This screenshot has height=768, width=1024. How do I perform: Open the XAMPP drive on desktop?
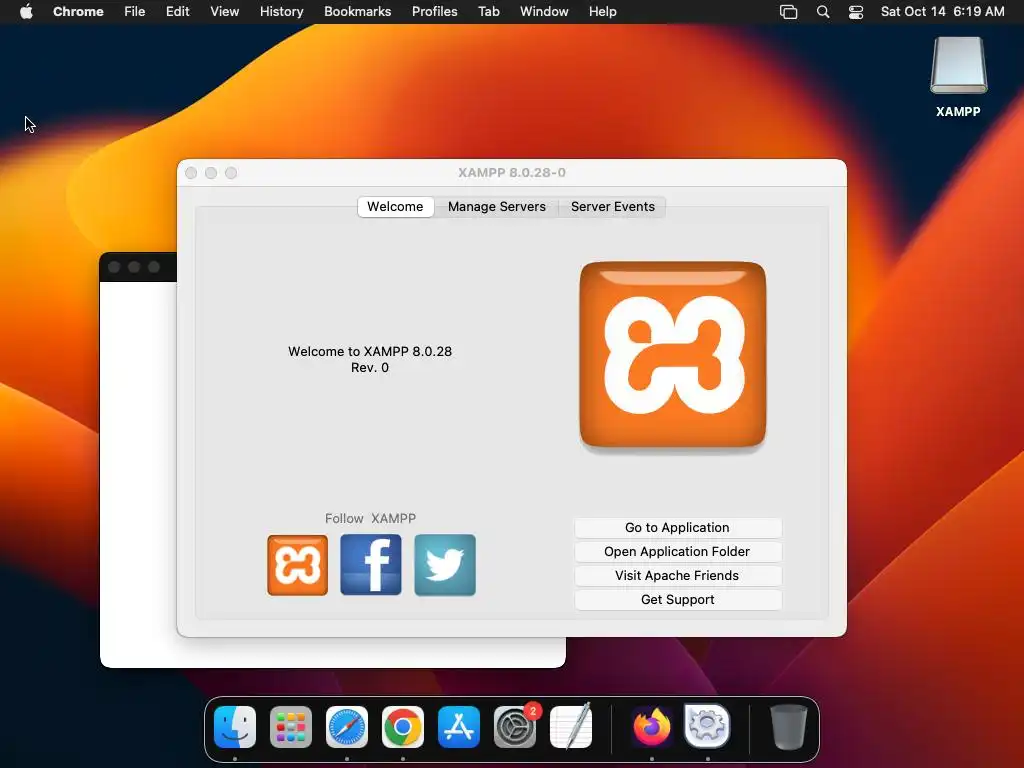pos(958,77)
